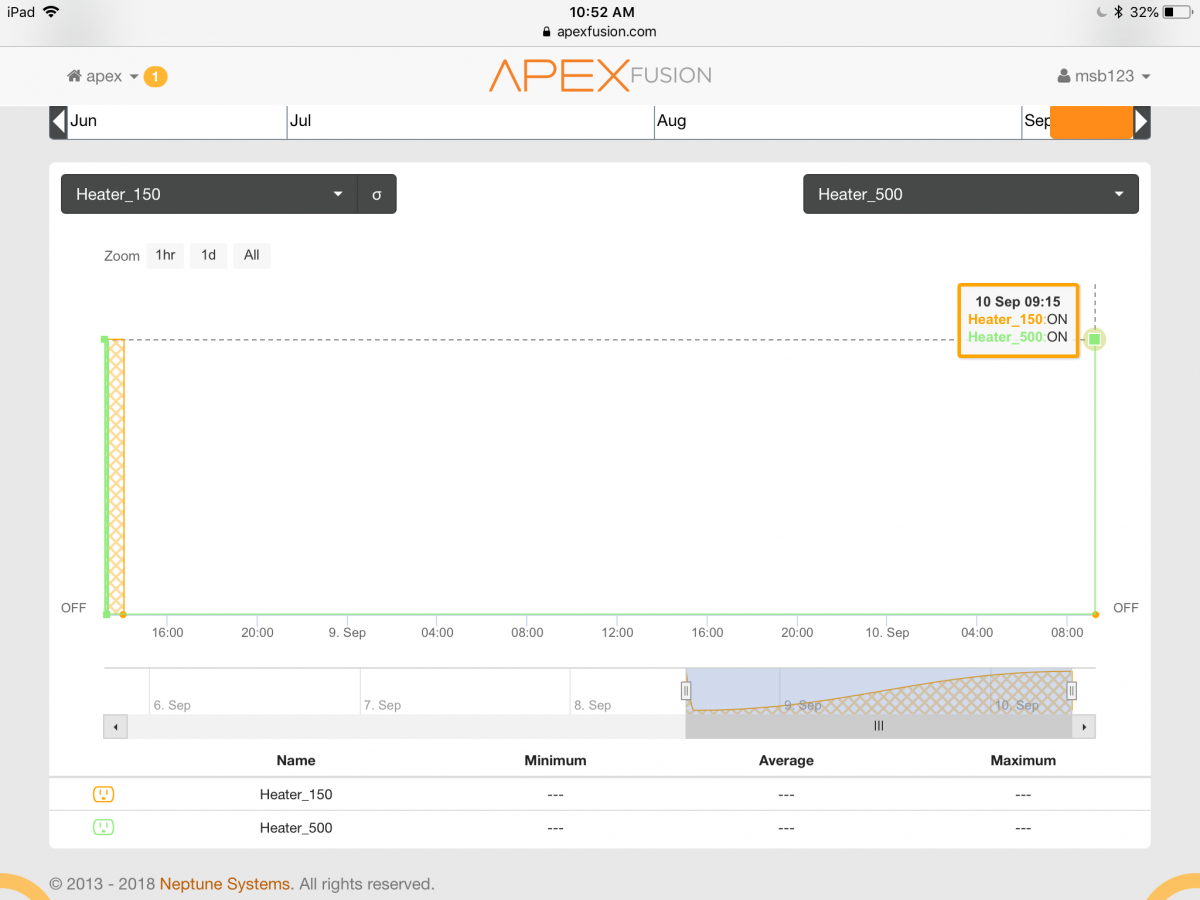Set zoom to 1hr

coord(165,255)
